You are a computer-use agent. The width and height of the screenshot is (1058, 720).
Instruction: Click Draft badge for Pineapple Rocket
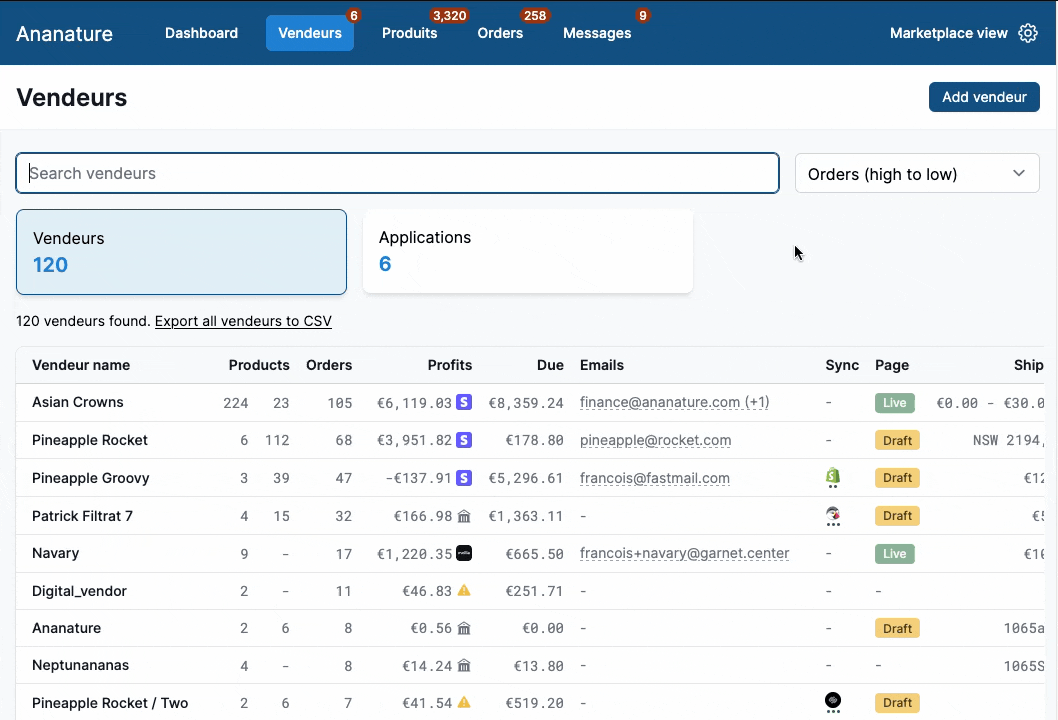click(897, 441)
